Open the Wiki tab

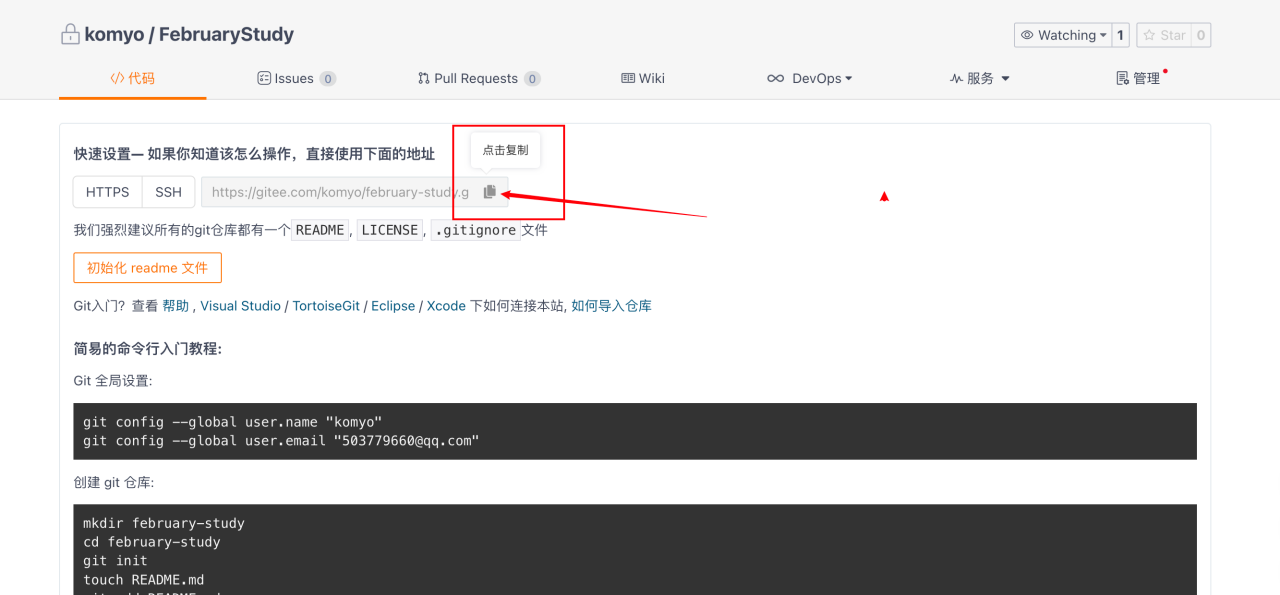pos(643,78)
